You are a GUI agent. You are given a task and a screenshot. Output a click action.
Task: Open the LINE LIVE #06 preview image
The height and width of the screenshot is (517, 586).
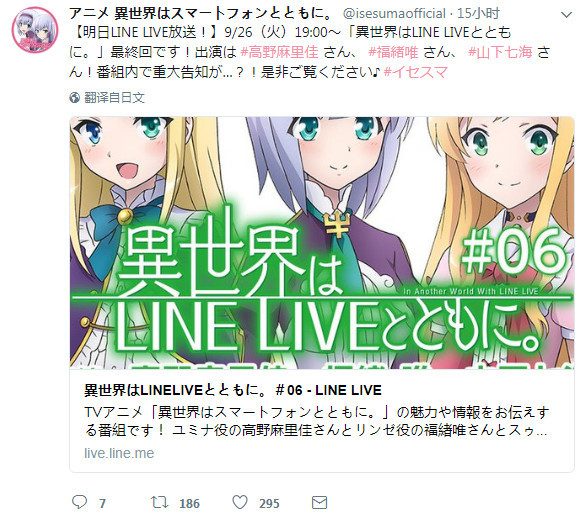[322, 242]
